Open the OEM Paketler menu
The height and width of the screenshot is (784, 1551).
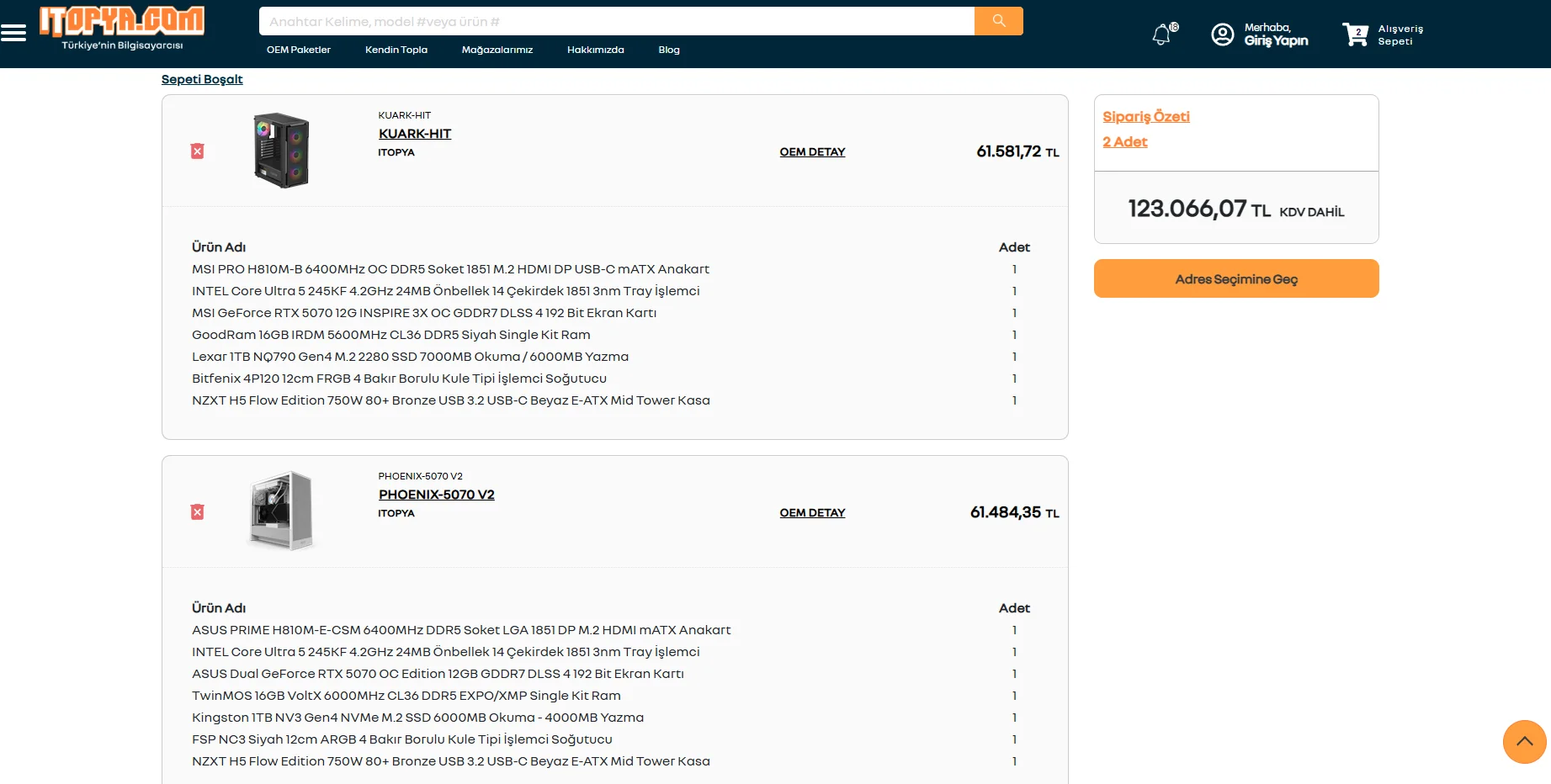point(299,50)
